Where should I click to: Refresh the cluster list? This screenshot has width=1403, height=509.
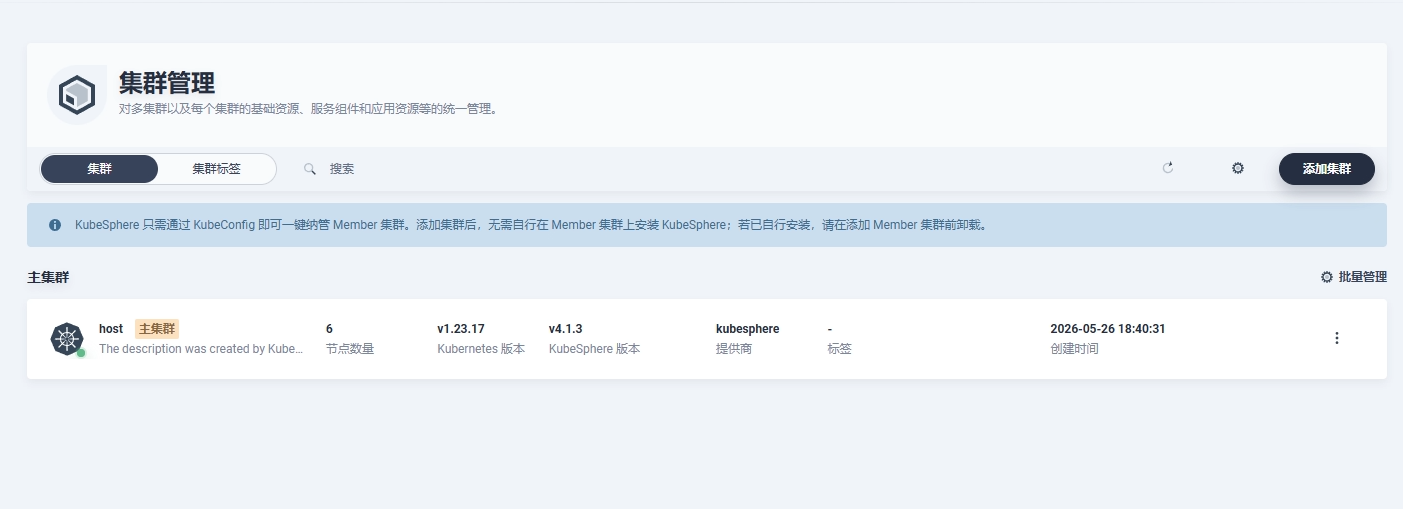pyautogui.click(x=1167, y=168)
